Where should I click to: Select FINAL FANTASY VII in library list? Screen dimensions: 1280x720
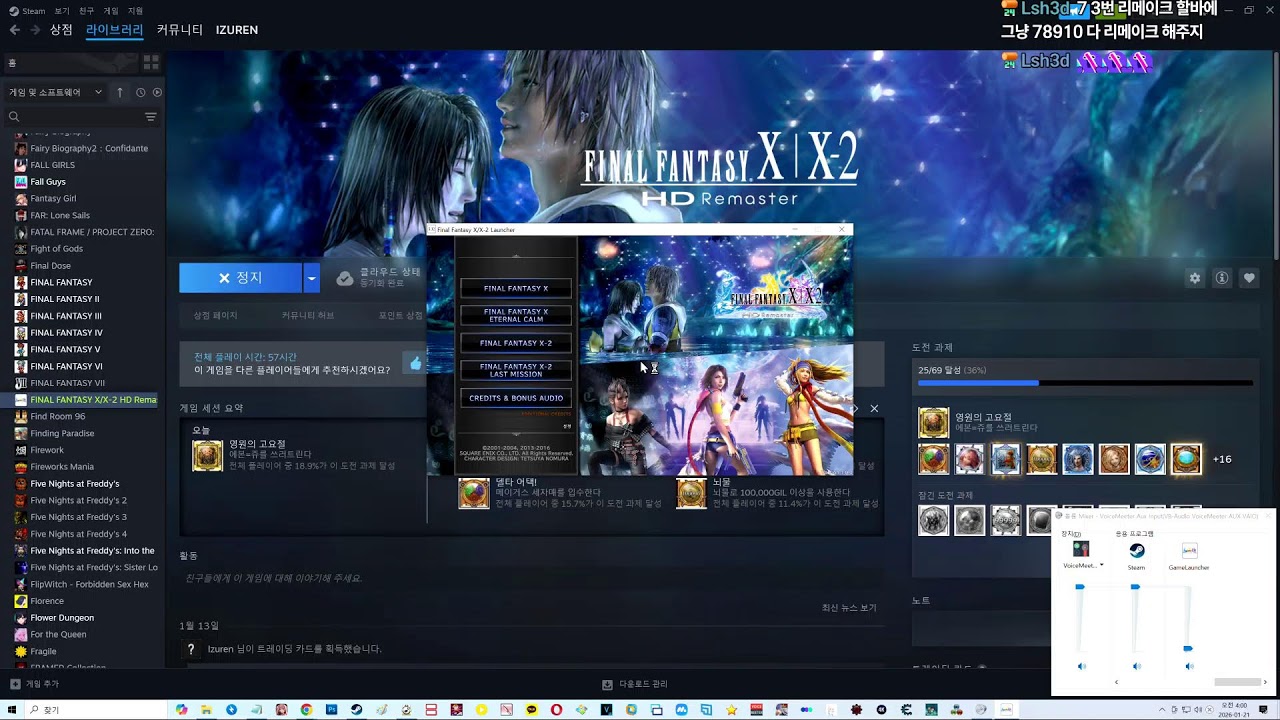67,383
